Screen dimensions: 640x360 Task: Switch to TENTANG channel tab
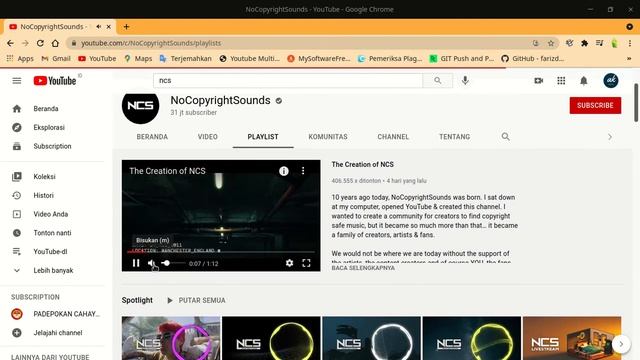[454, 137]
